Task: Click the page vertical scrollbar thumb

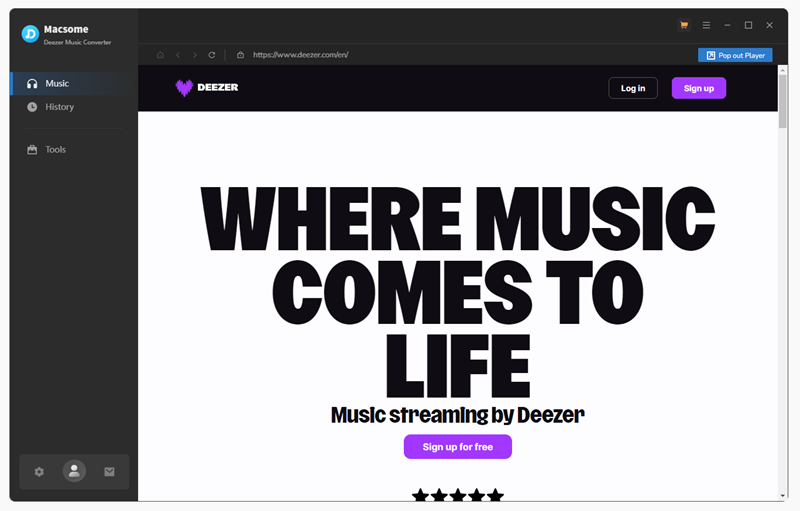Action: [782, 101]
